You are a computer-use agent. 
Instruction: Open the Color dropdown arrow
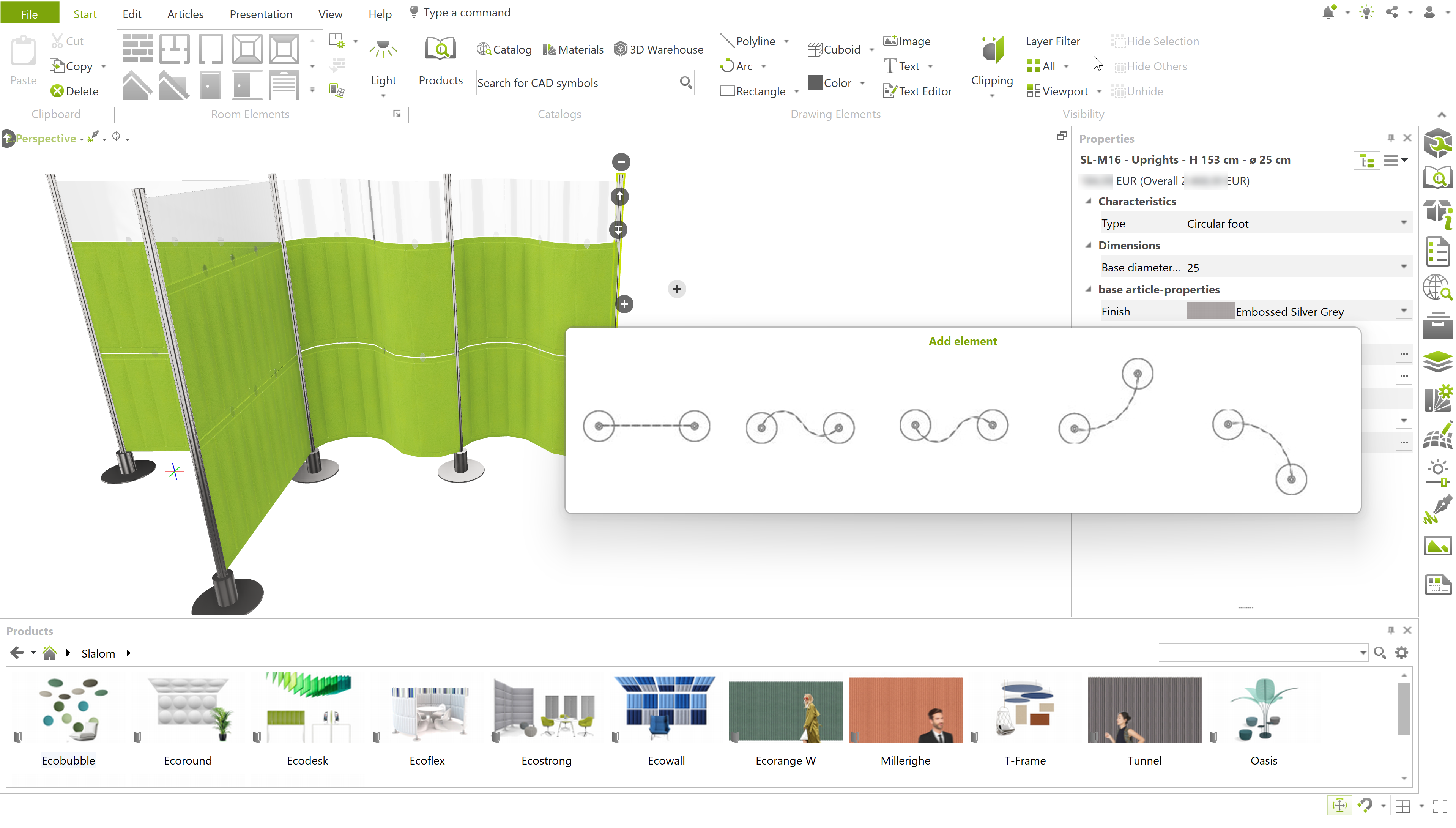tap(862, 83)
